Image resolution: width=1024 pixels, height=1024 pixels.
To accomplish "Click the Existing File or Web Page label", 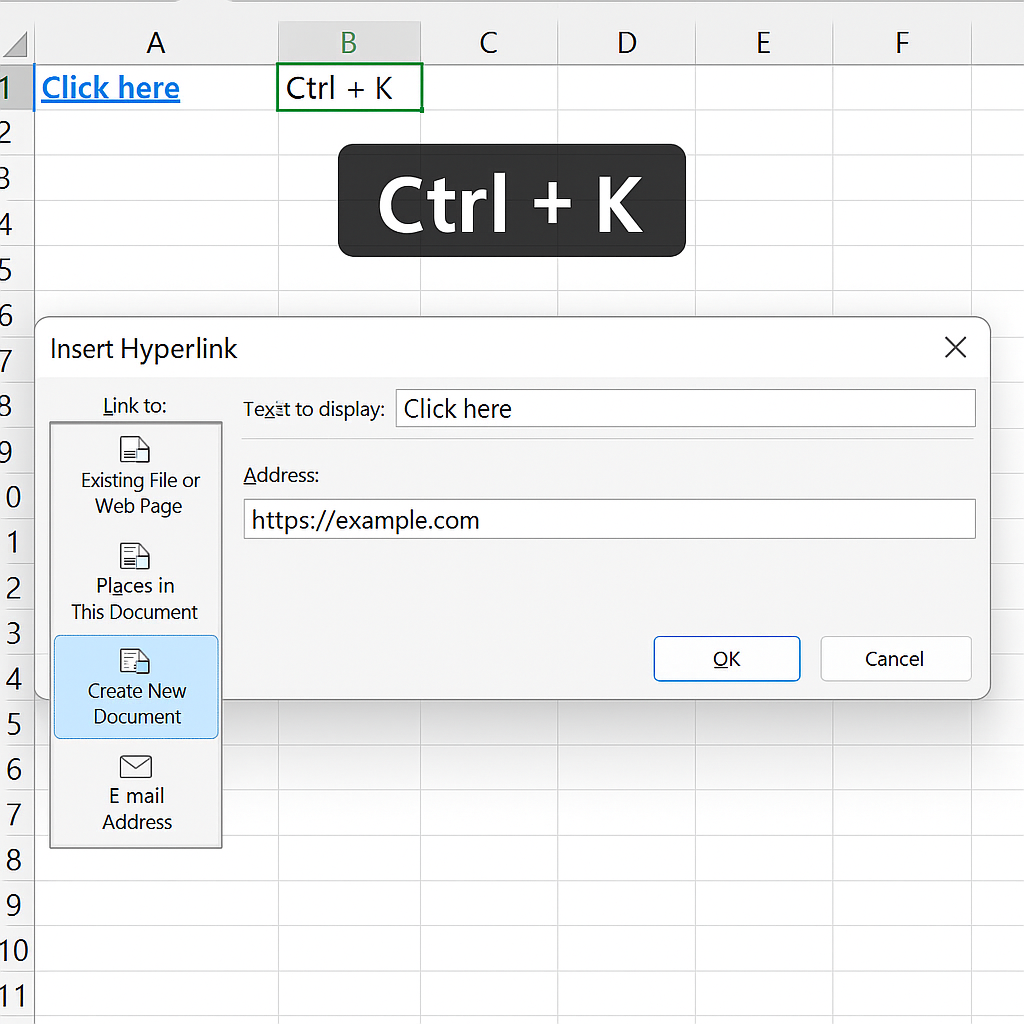I will (140, 493).
